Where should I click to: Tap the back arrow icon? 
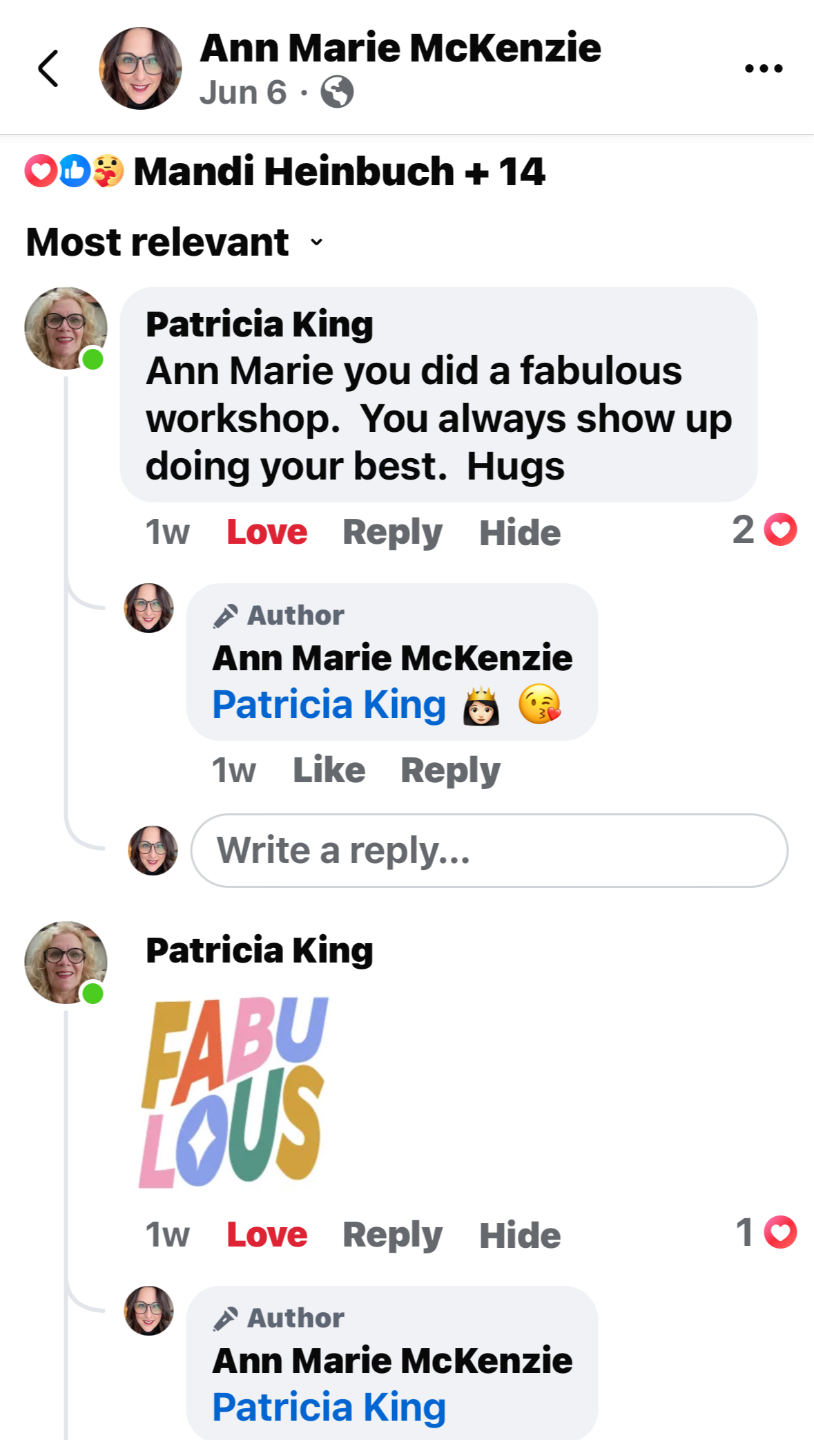(x=48, y=68)
